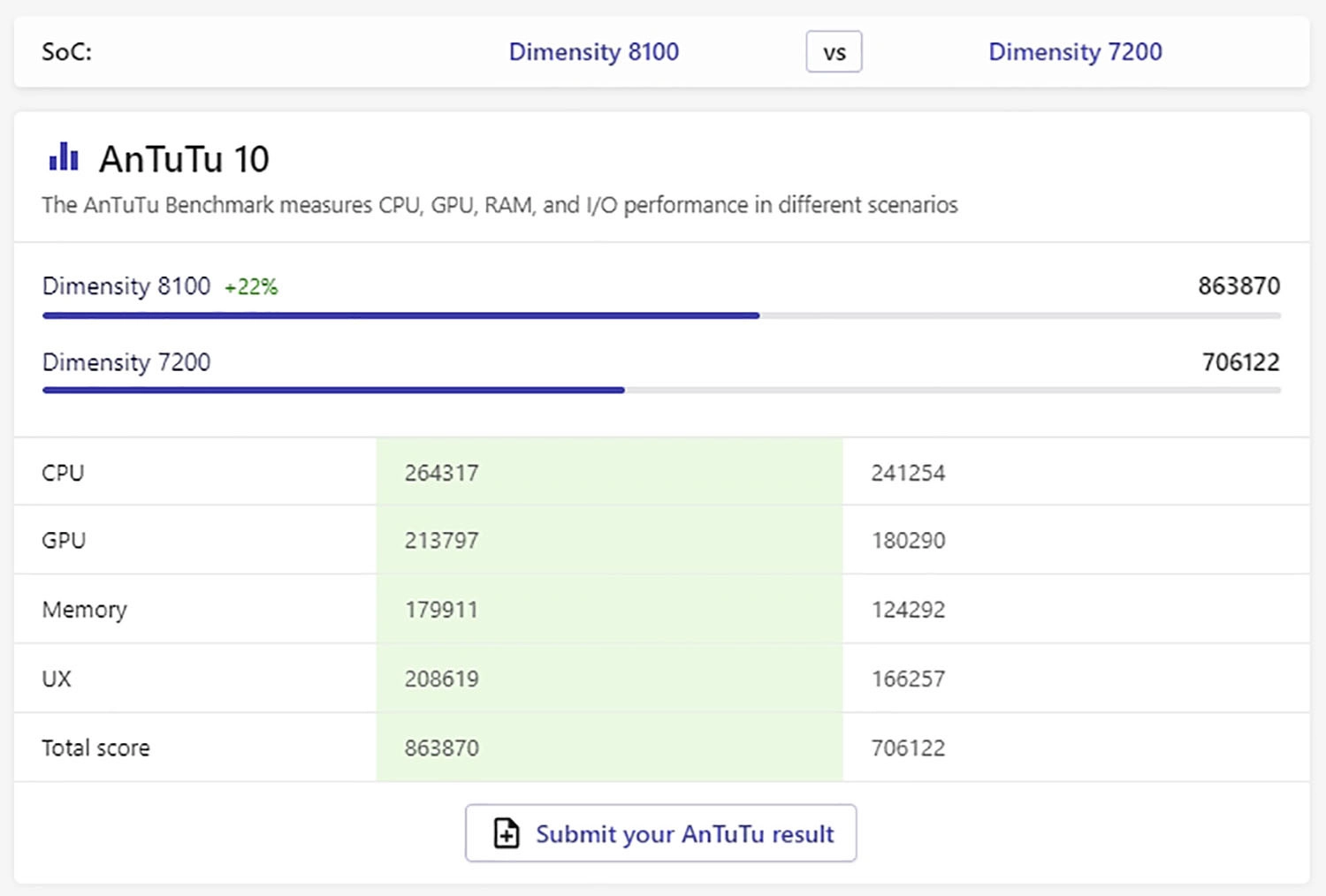The width and height of the screenshot is (1326, 896).
Task: Click the SoC: label
Action: click(67, 52)
